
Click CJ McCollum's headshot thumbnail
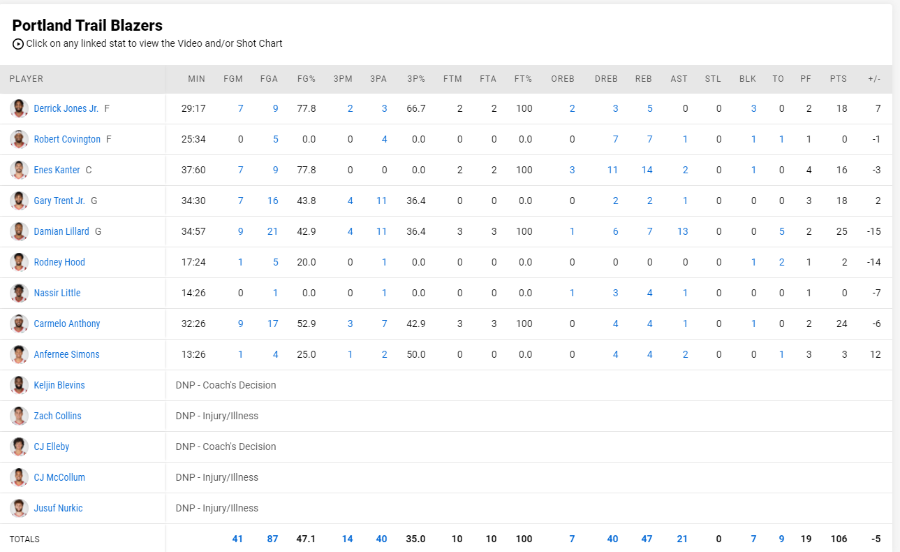(x=19, y=477)
